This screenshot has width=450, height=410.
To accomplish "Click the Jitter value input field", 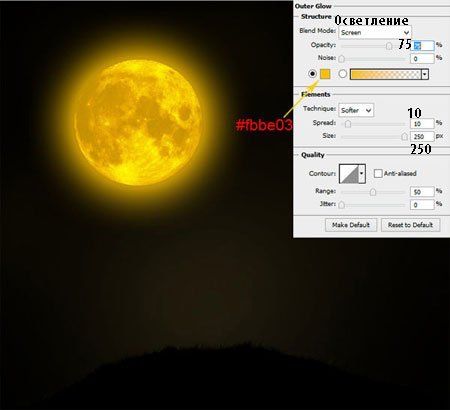I will tap(422, 204).
